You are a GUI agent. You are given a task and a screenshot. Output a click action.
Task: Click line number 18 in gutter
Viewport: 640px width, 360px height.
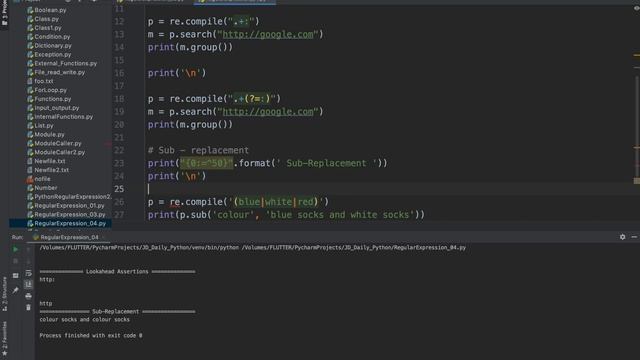(x=119, y=99)
